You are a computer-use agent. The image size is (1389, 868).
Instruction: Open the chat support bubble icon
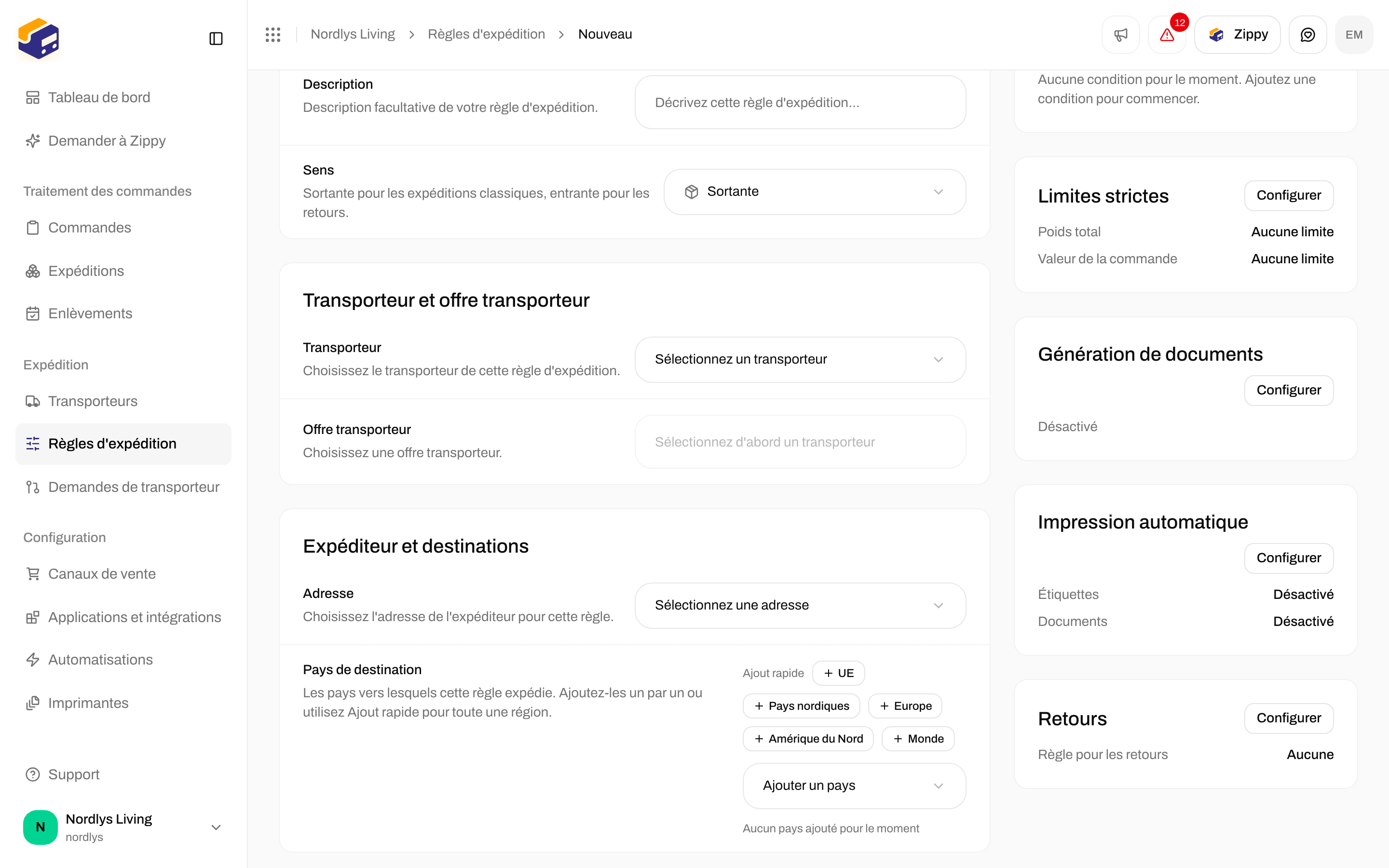[1307, 34]
